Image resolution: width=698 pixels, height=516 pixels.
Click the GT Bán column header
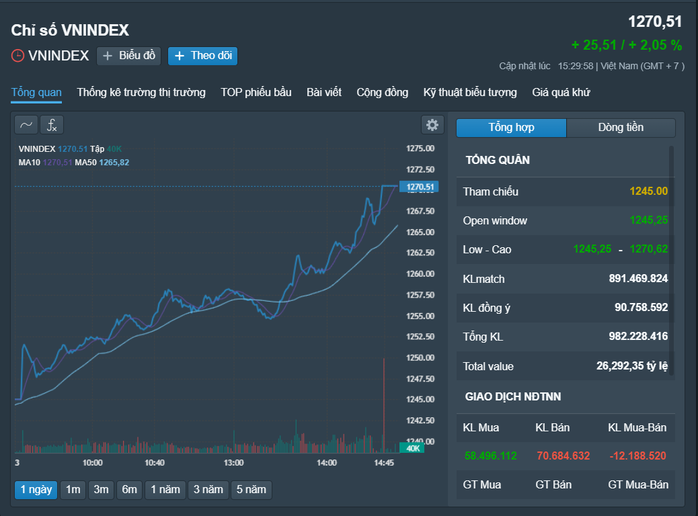click(553, 485)
